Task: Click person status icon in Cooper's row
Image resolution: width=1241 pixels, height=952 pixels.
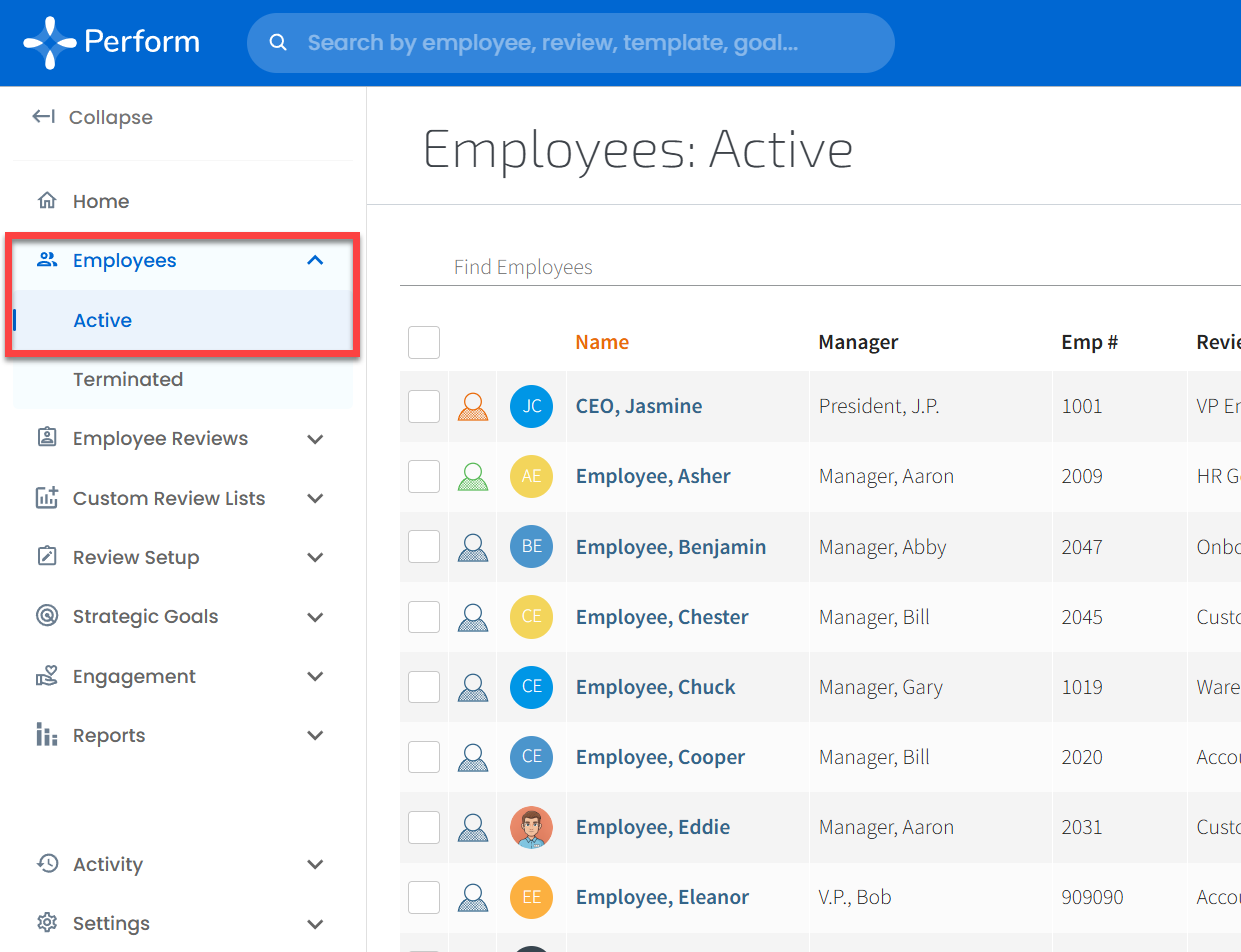Action: pos(473,757)
